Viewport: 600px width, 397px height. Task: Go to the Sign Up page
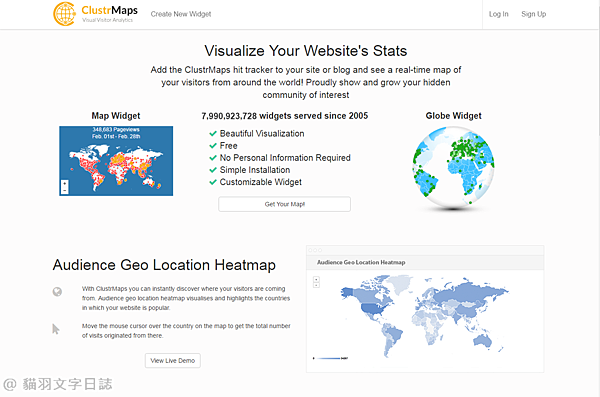(533, 14)
